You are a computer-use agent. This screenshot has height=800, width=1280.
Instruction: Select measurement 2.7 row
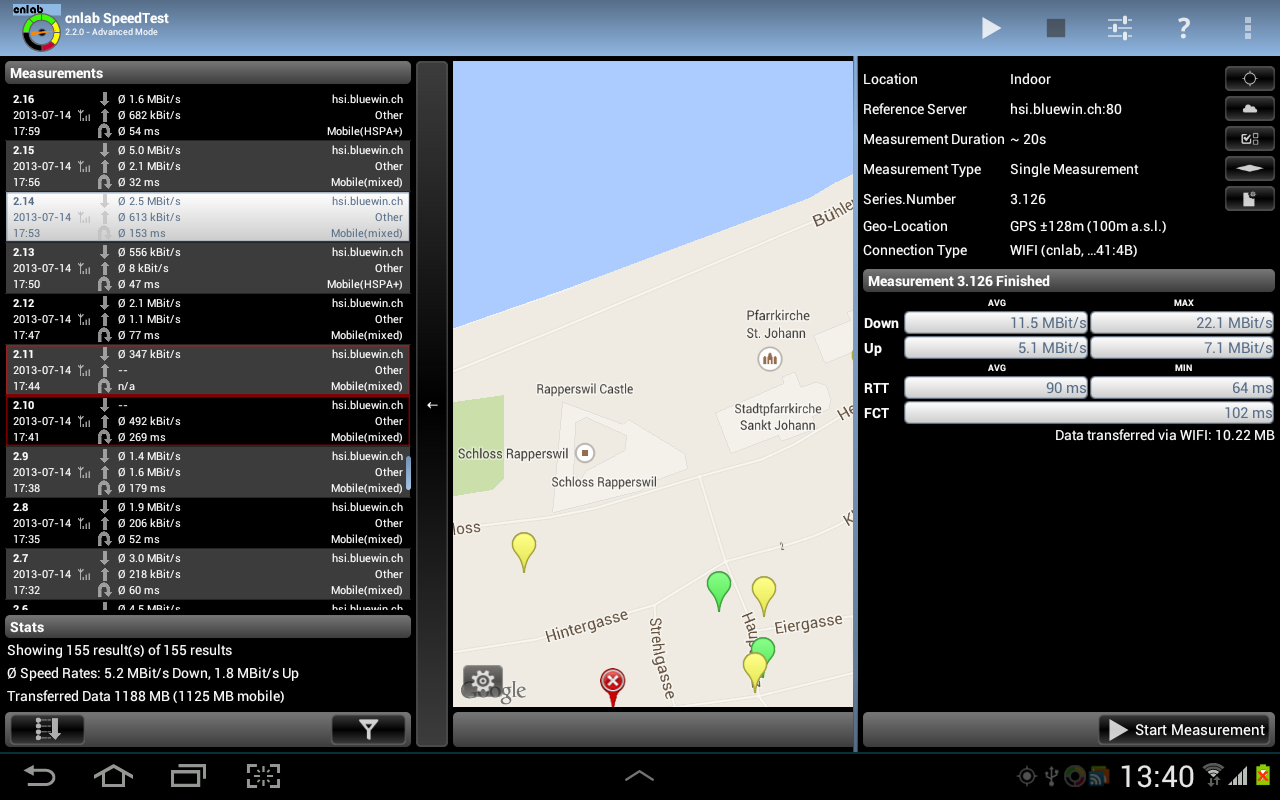(x=208, y=574)
